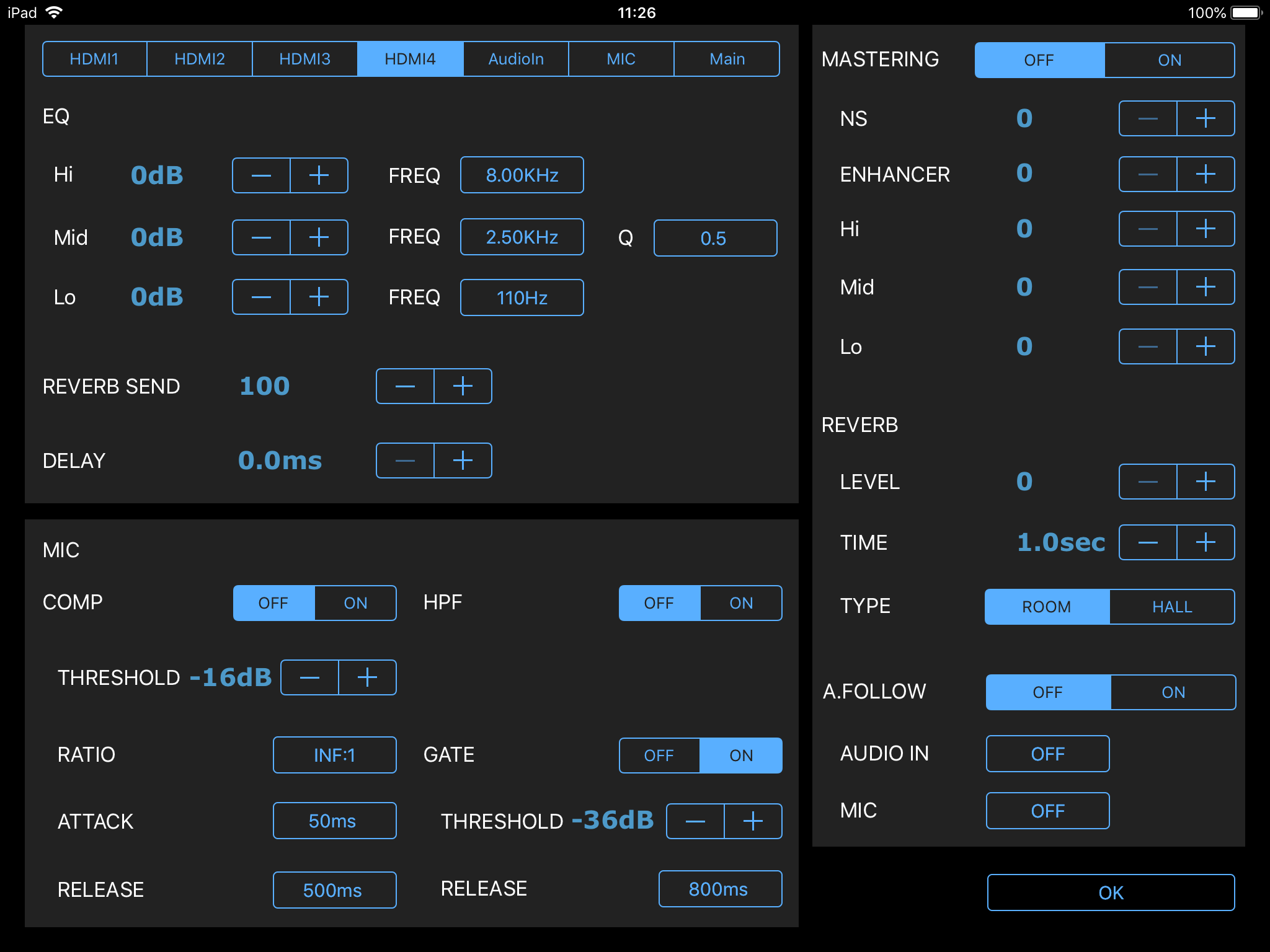Switch to the HDMI1 tab
This screenshot has width=1270, height=952.
[94, 59]
